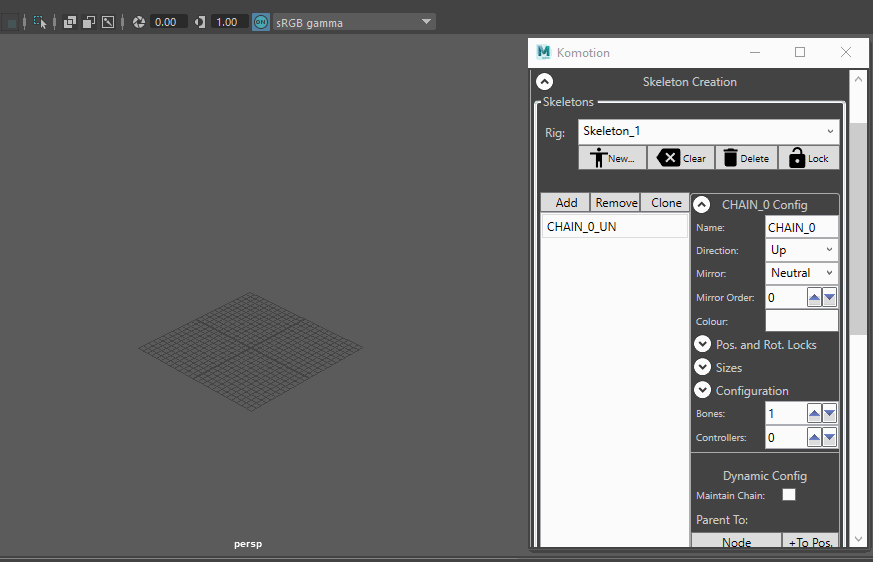
Task: Click the Node button under Parent To
Action: pyautogui.click(x=736, y=541)
